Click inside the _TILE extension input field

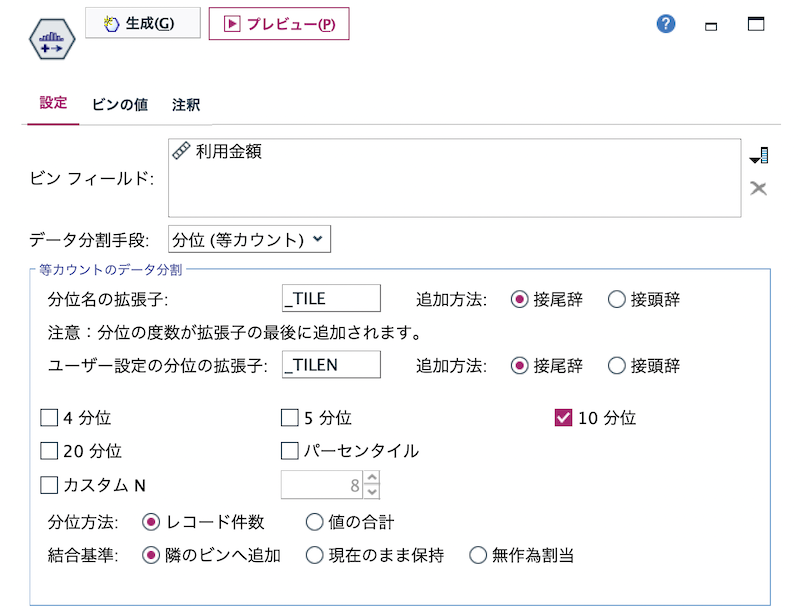[330, 297]
